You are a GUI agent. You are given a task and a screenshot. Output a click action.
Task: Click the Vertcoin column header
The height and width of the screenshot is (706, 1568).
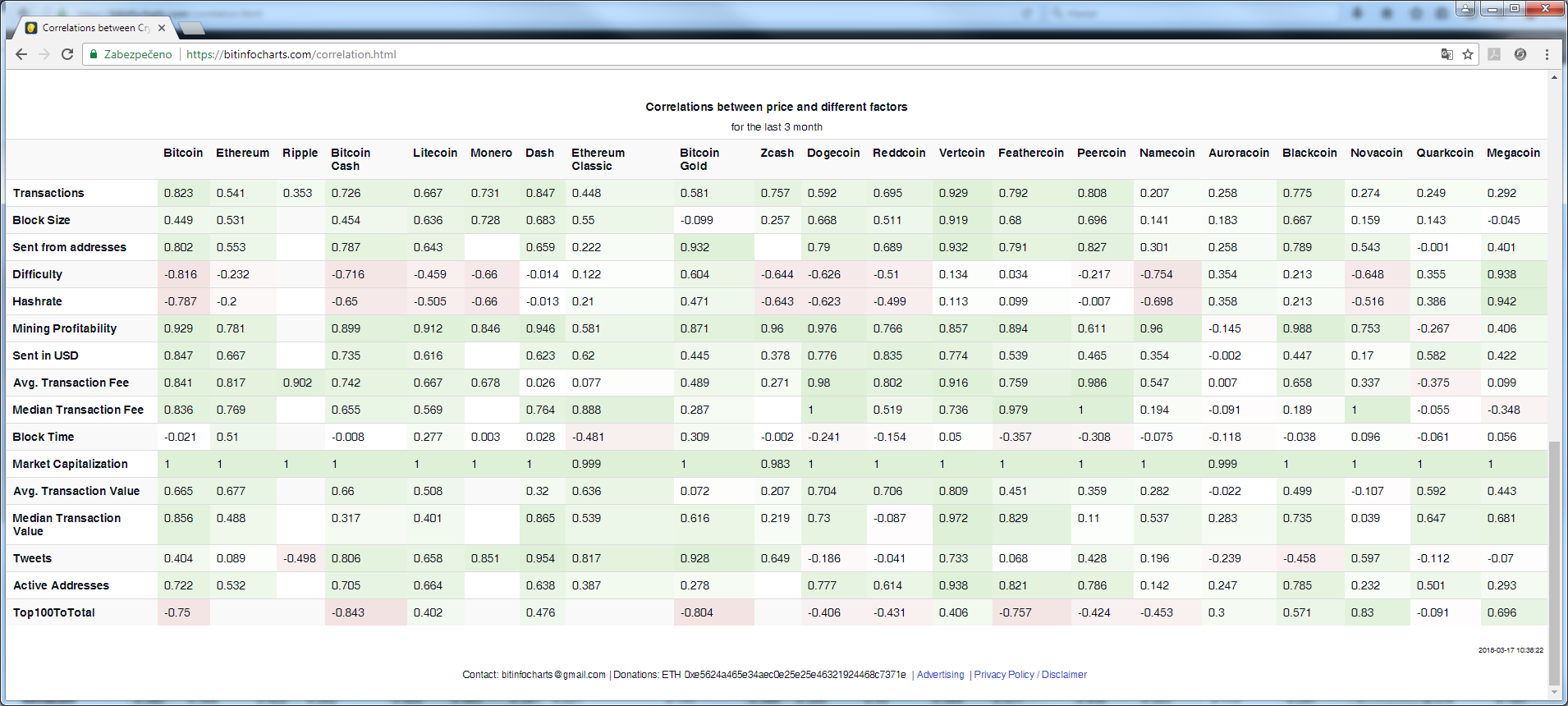961,153
